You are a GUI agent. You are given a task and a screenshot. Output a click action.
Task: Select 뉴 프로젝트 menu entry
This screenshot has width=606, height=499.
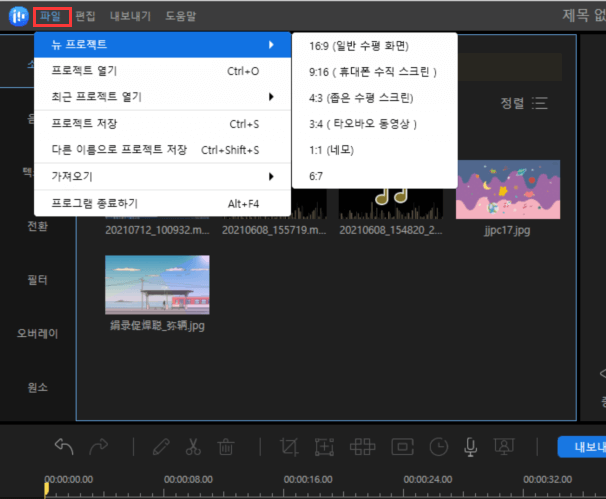coord(162,45)
